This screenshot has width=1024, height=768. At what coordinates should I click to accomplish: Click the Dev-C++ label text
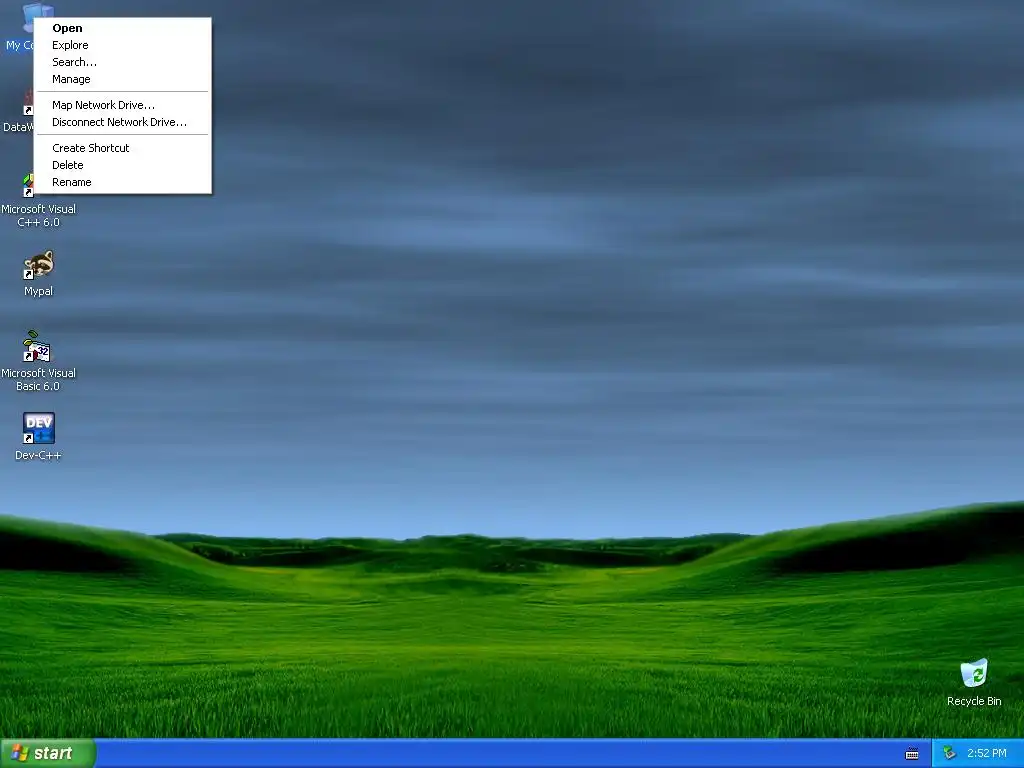click(x=39, y=455)
